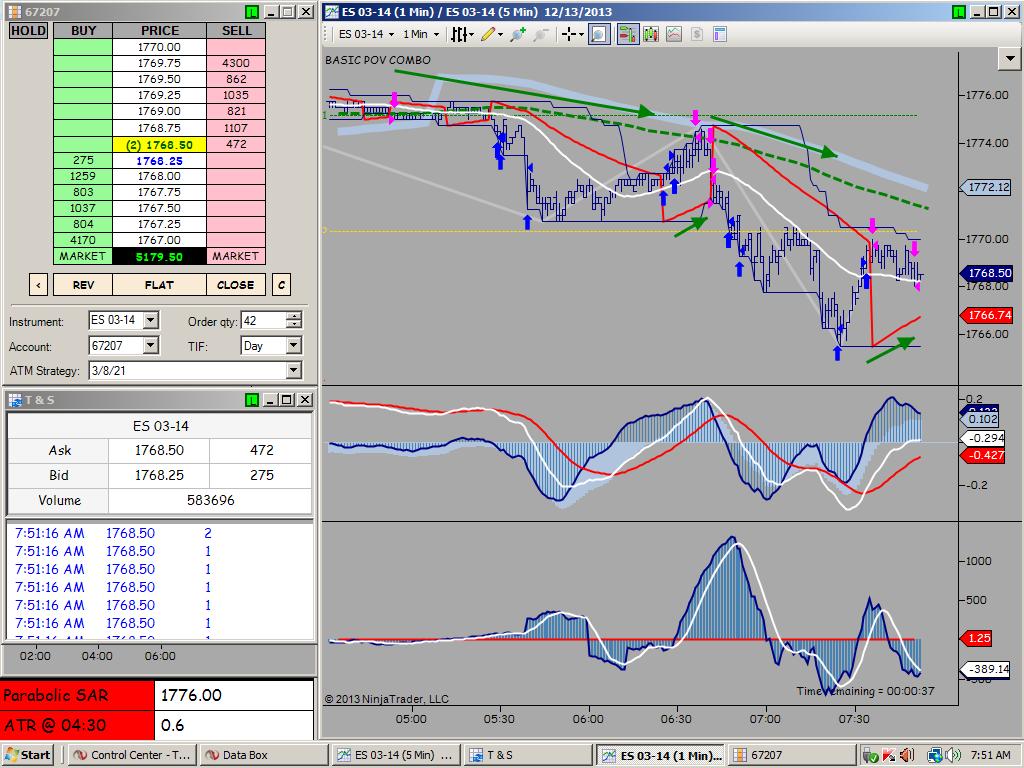Viewport: 1024px width, 768px height.
Task: Click the sell MARKET button
Action: 236,256
